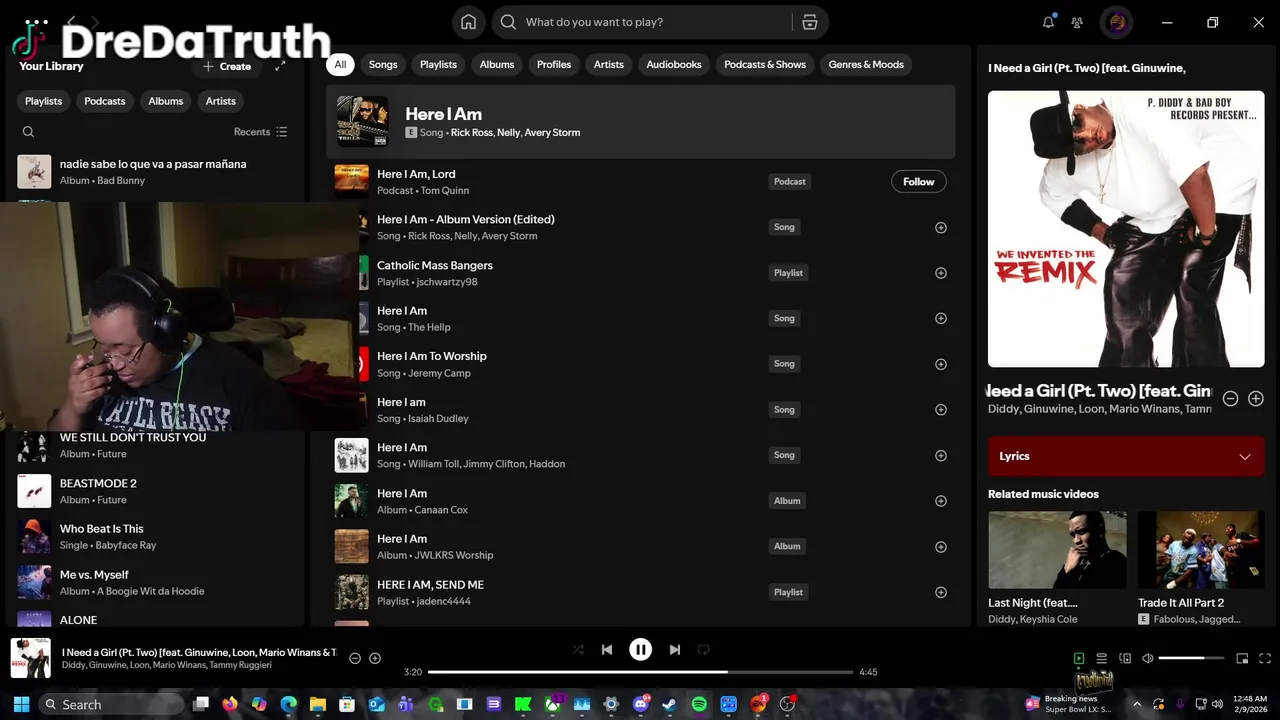The height and width of the screenshot is (720, 1280).
Task: Open the Recents sort dropdown
Action: click(260, 132)
